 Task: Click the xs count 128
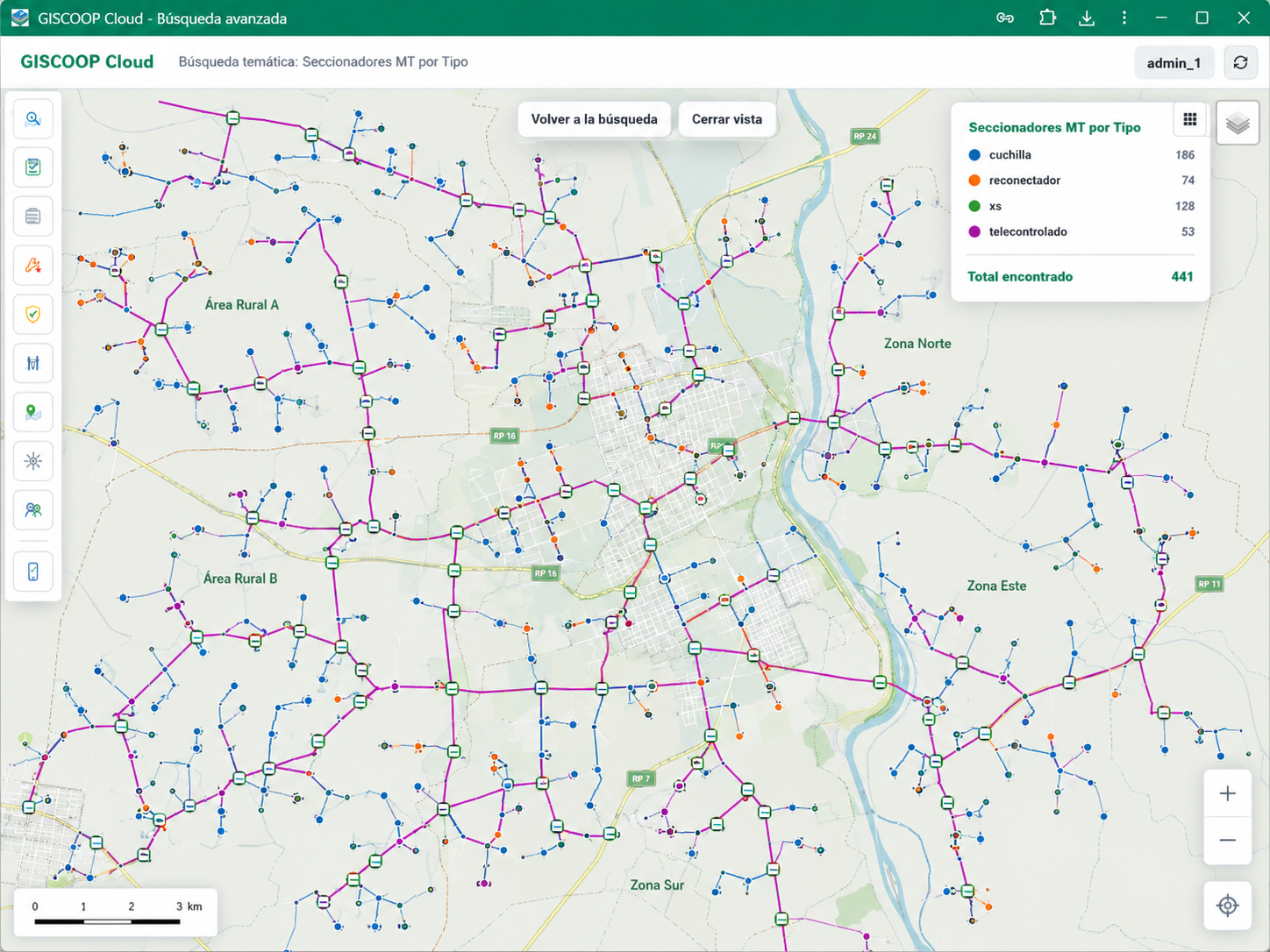click(1185, 206)
